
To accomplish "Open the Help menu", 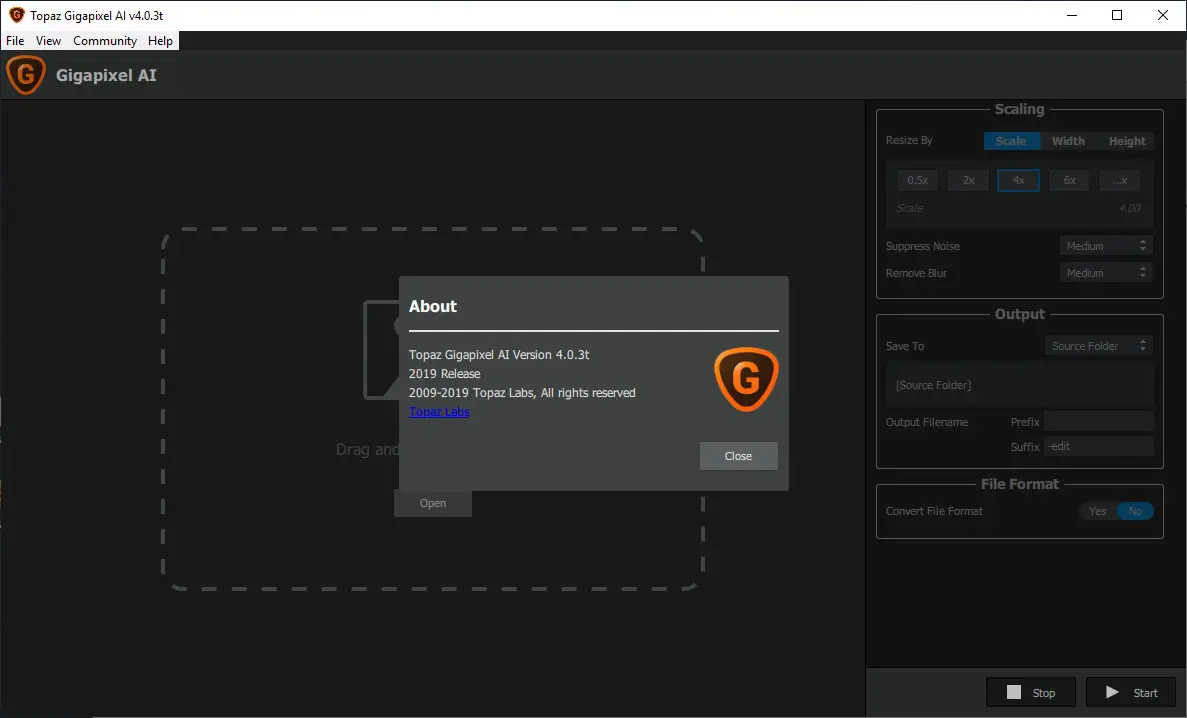I will (160, 41).
